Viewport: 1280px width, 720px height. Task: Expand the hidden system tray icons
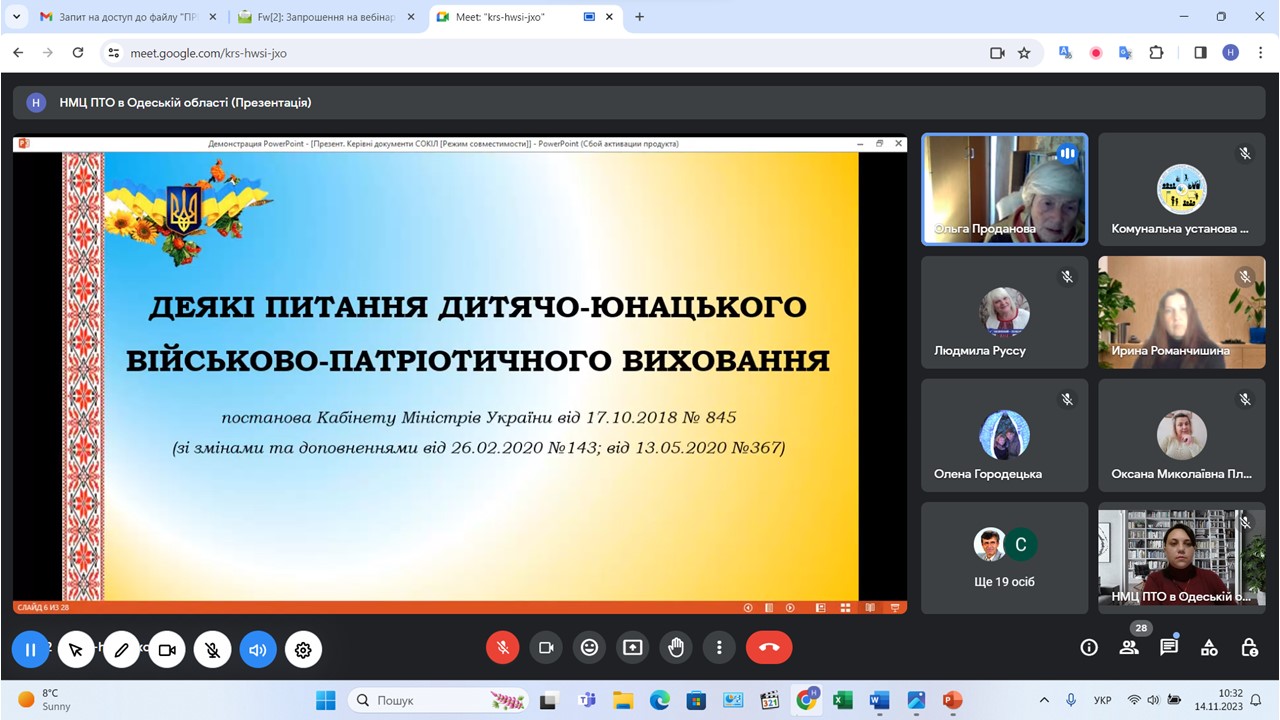pos(1044,700)
